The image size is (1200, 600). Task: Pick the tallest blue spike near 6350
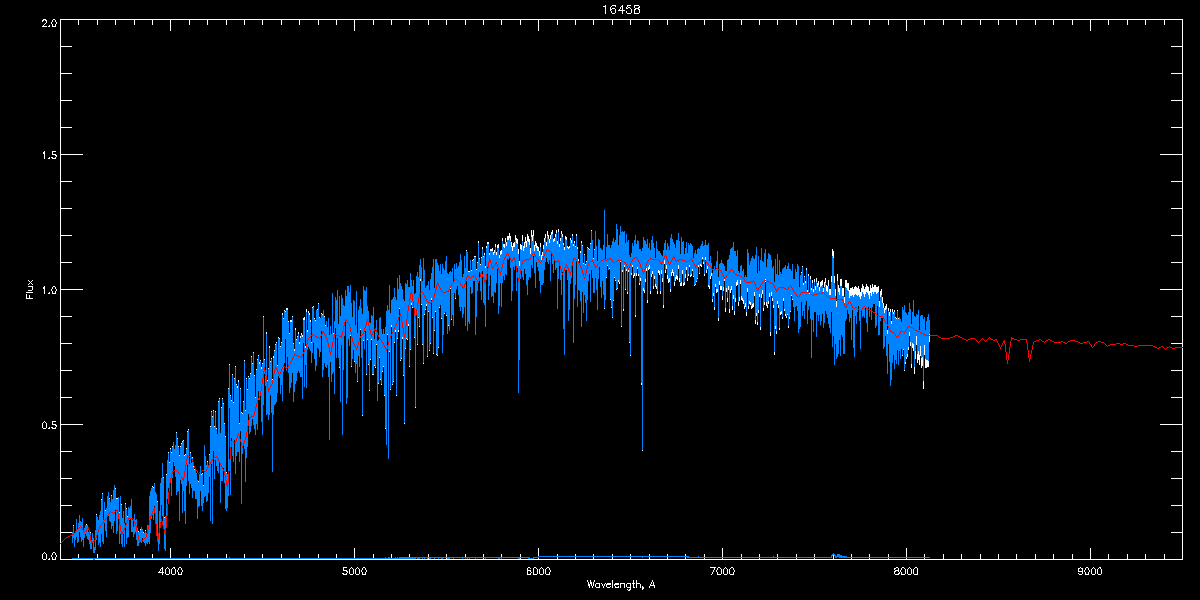tap(604, 212)
